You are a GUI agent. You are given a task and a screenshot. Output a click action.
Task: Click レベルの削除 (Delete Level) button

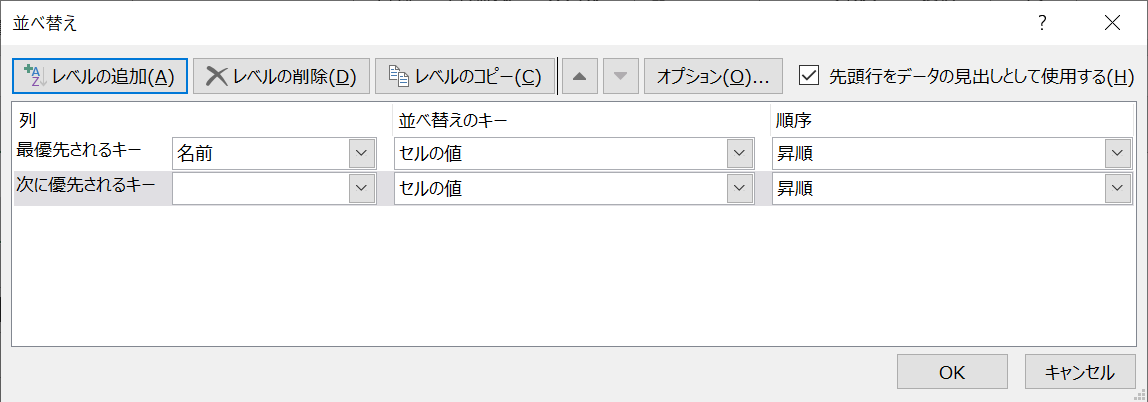tap(281, 76)
